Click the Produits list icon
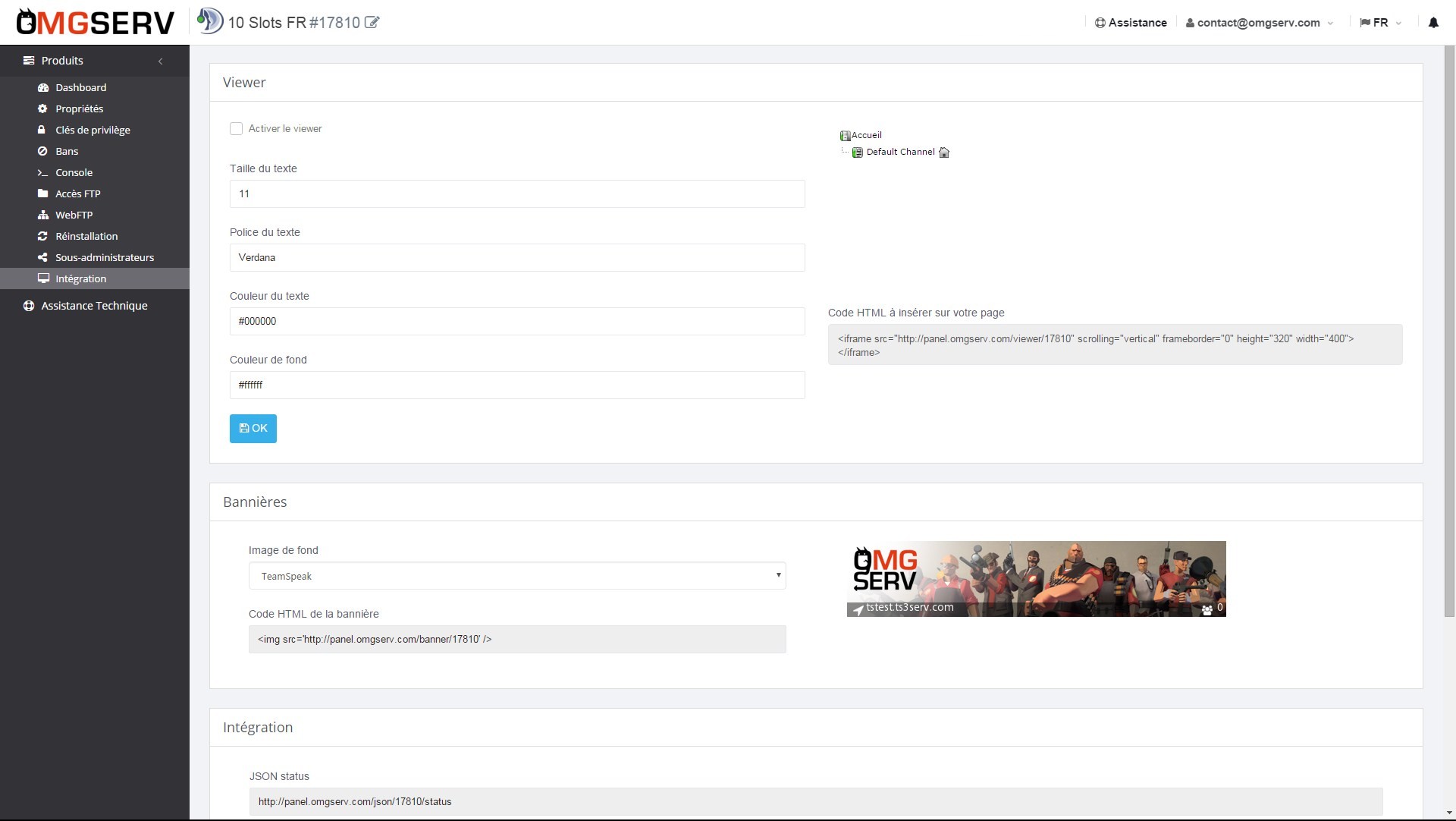Viewport: 1456px width, 821px height. (x=29, y=61)
